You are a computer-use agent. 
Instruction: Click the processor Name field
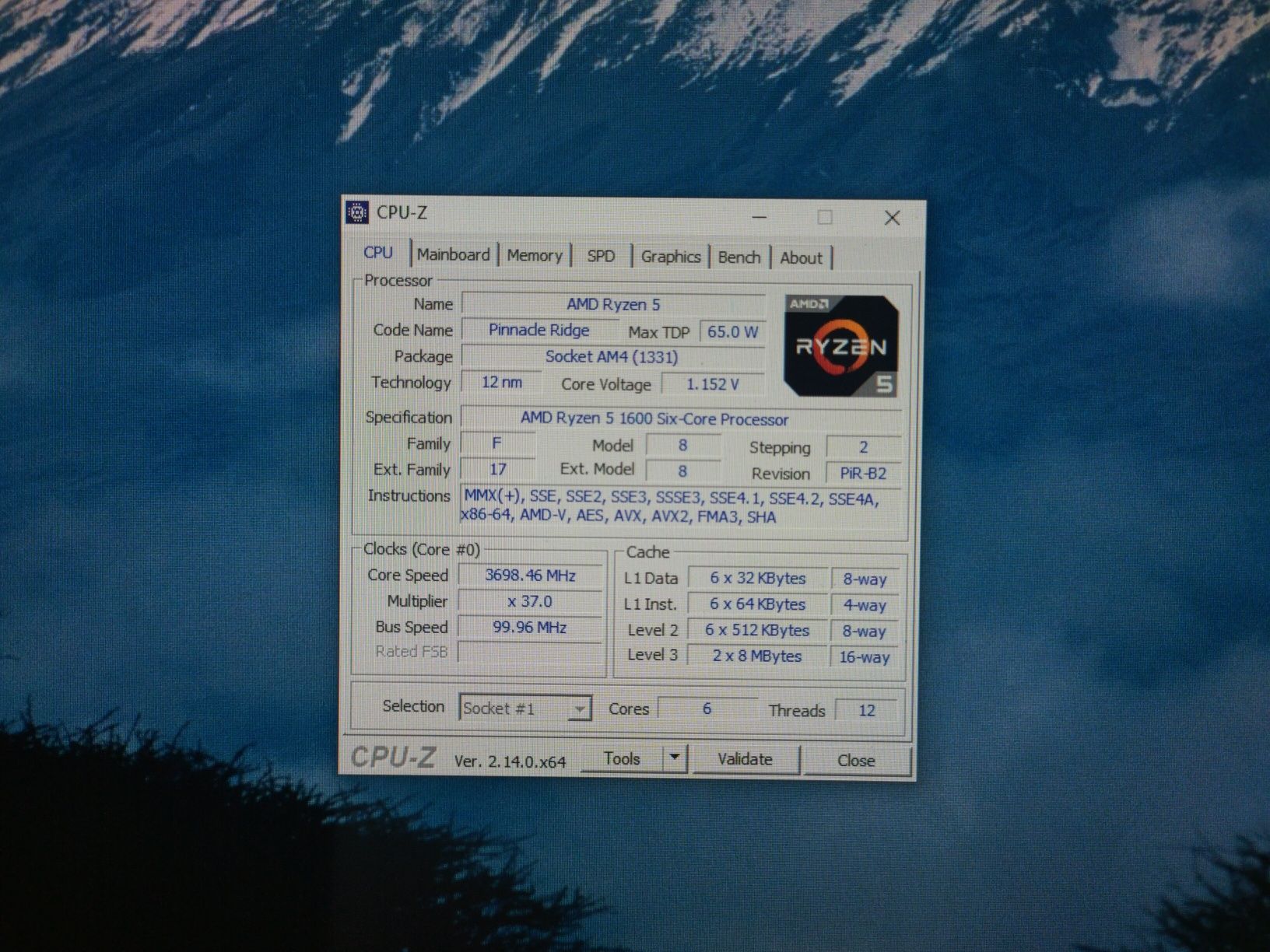click(613, 304)
